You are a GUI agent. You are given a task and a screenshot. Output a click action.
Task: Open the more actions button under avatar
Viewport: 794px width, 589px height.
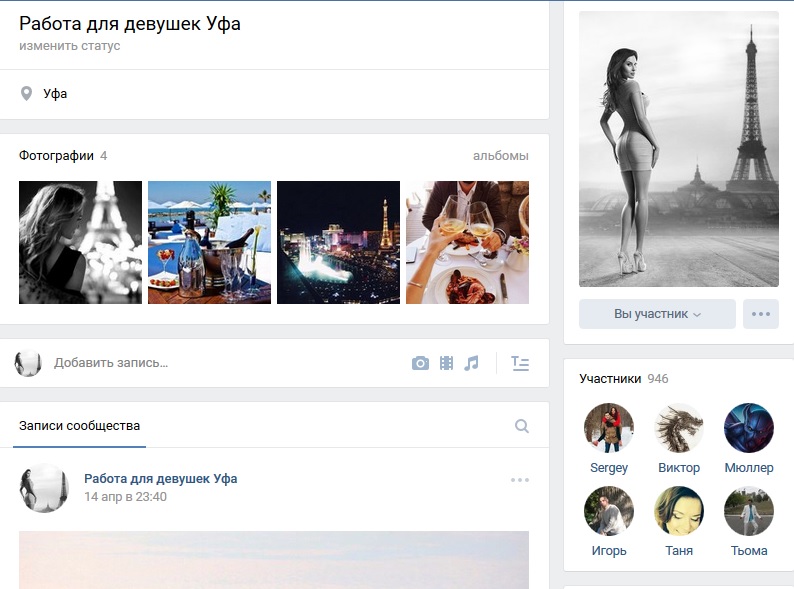pos(761,314)
